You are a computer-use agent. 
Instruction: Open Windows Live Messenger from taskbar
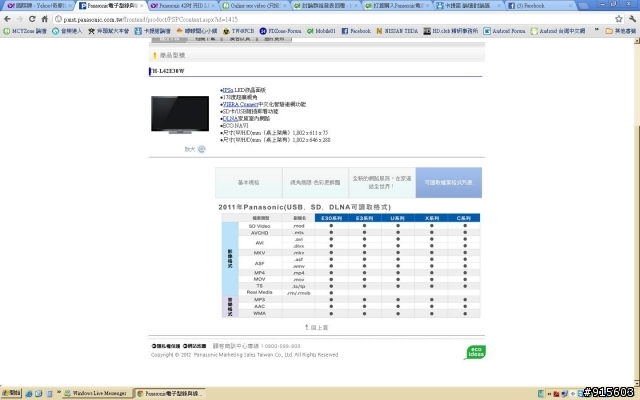(96, 393)
